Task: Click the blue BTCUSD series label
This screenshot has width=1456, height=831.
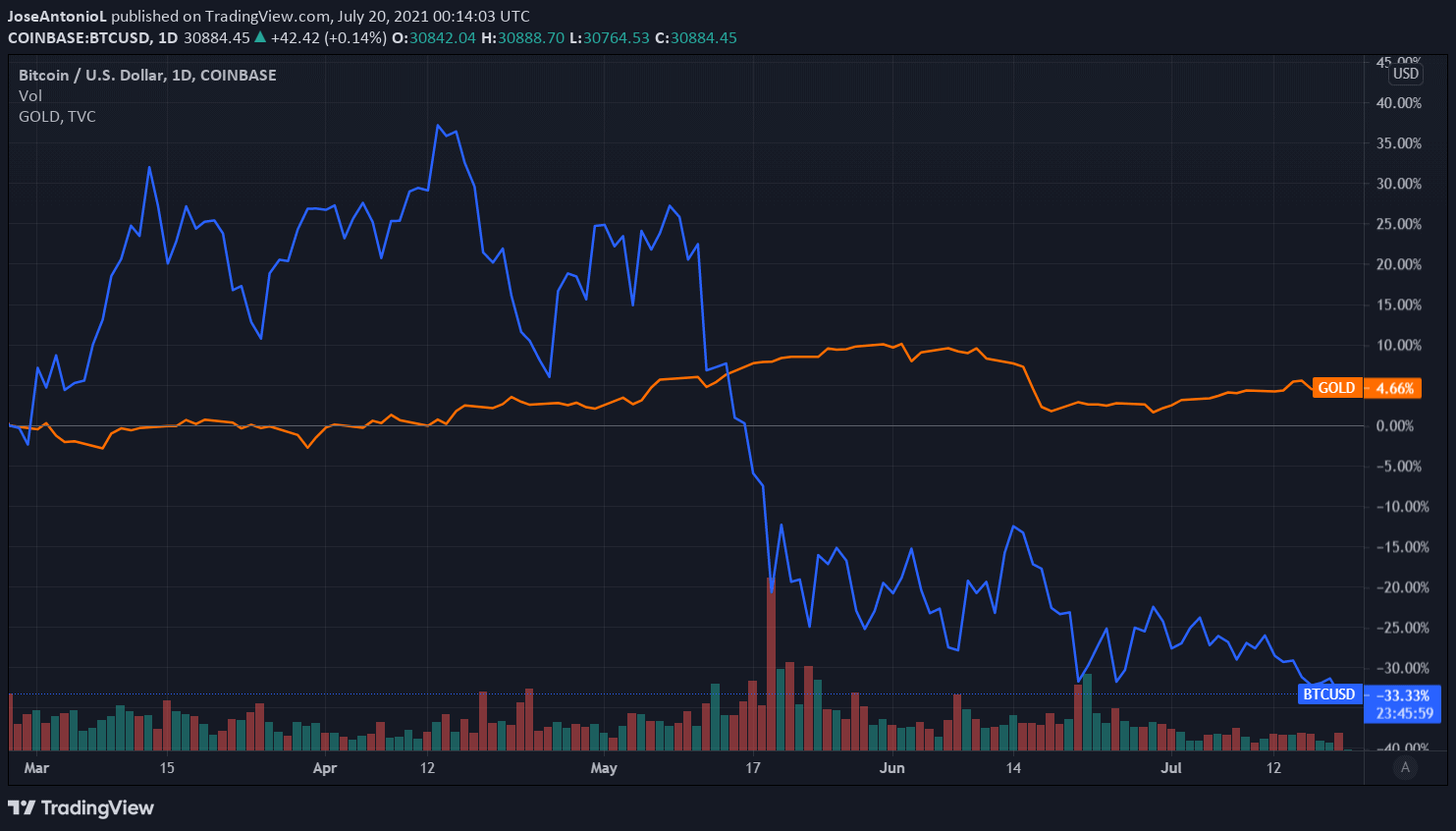Action: (1329, 694)
